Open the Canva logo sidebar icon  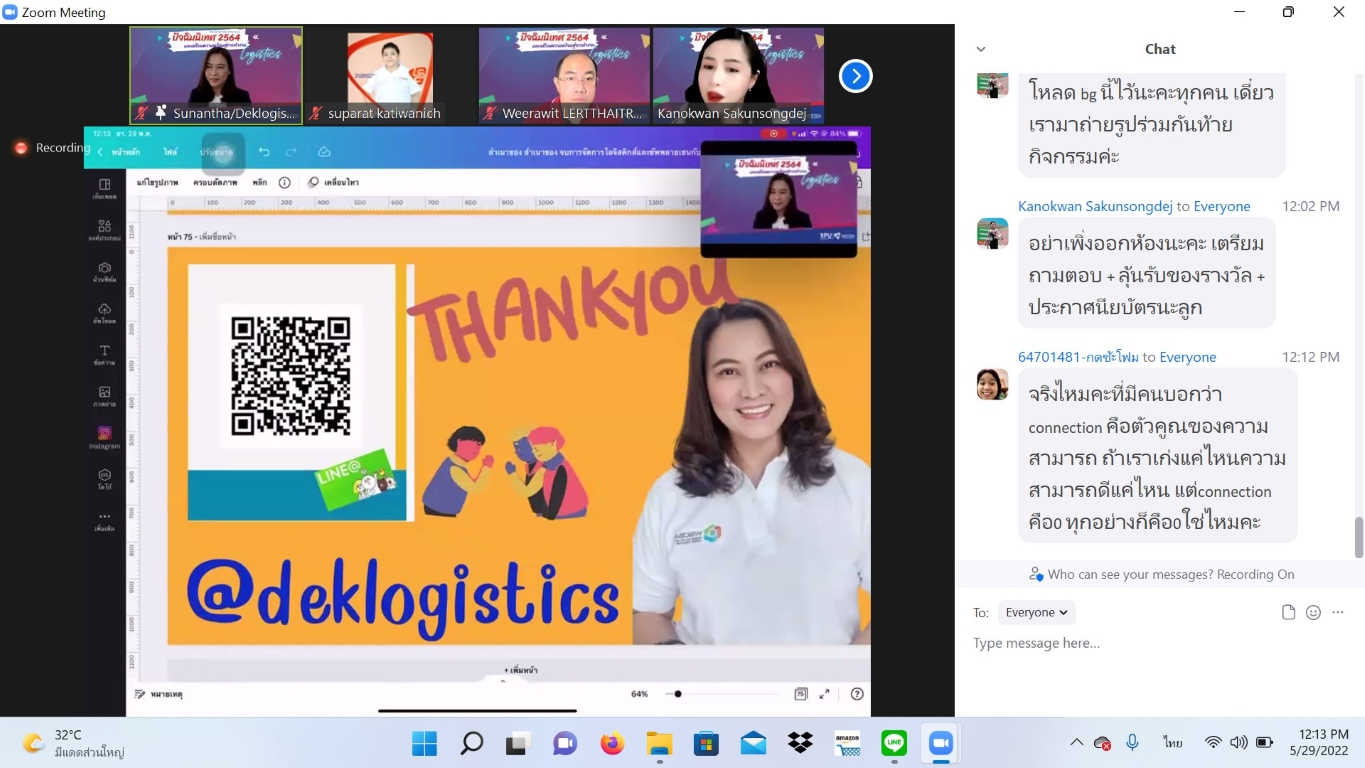(x=104, y=479)
